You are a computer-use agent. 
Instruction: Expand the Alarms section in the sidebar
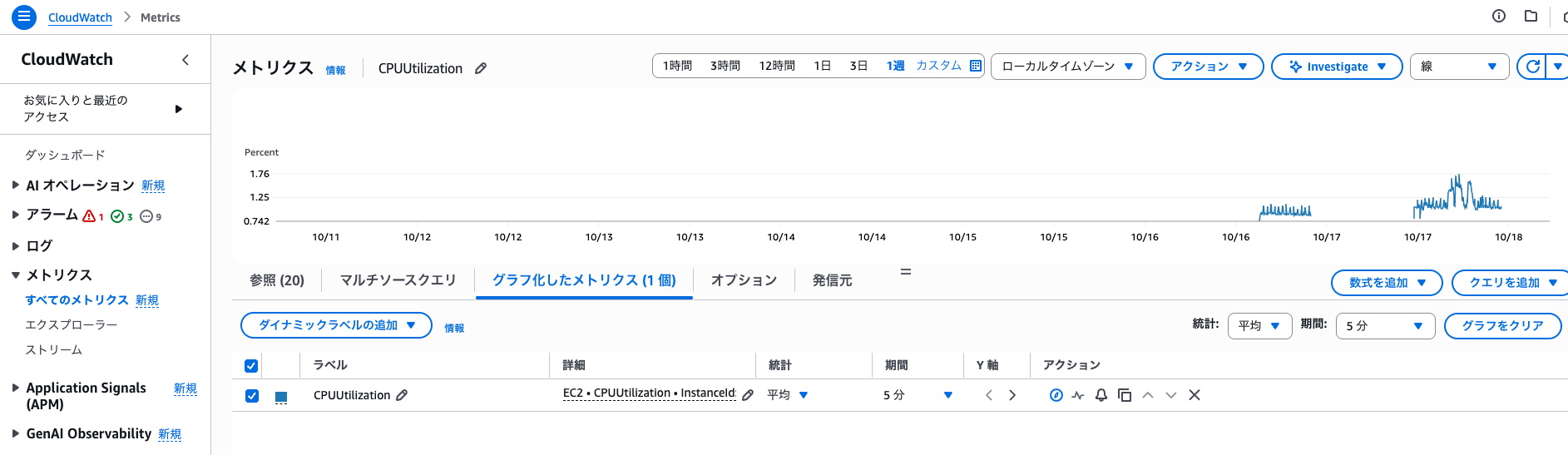point(16,215)
